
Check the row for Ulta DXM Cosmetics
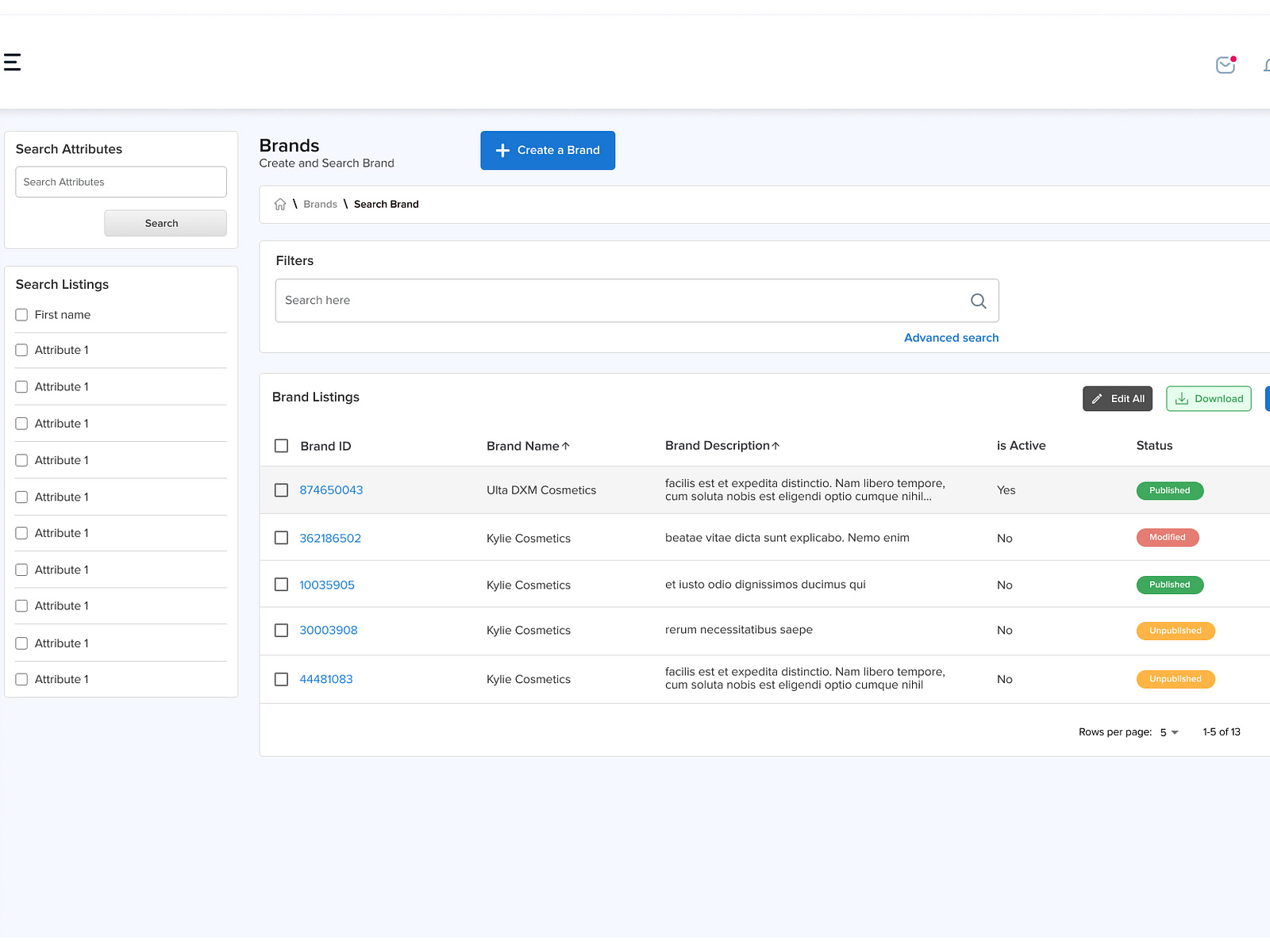coord(281,490)
